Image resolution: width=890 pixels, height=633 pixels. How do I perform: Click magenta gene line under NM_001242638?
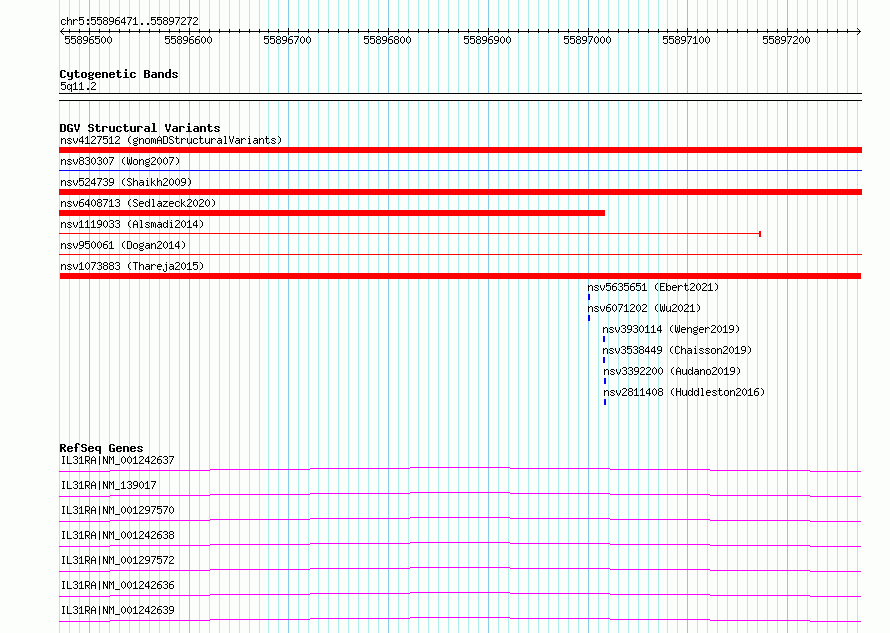pos(460,544)
